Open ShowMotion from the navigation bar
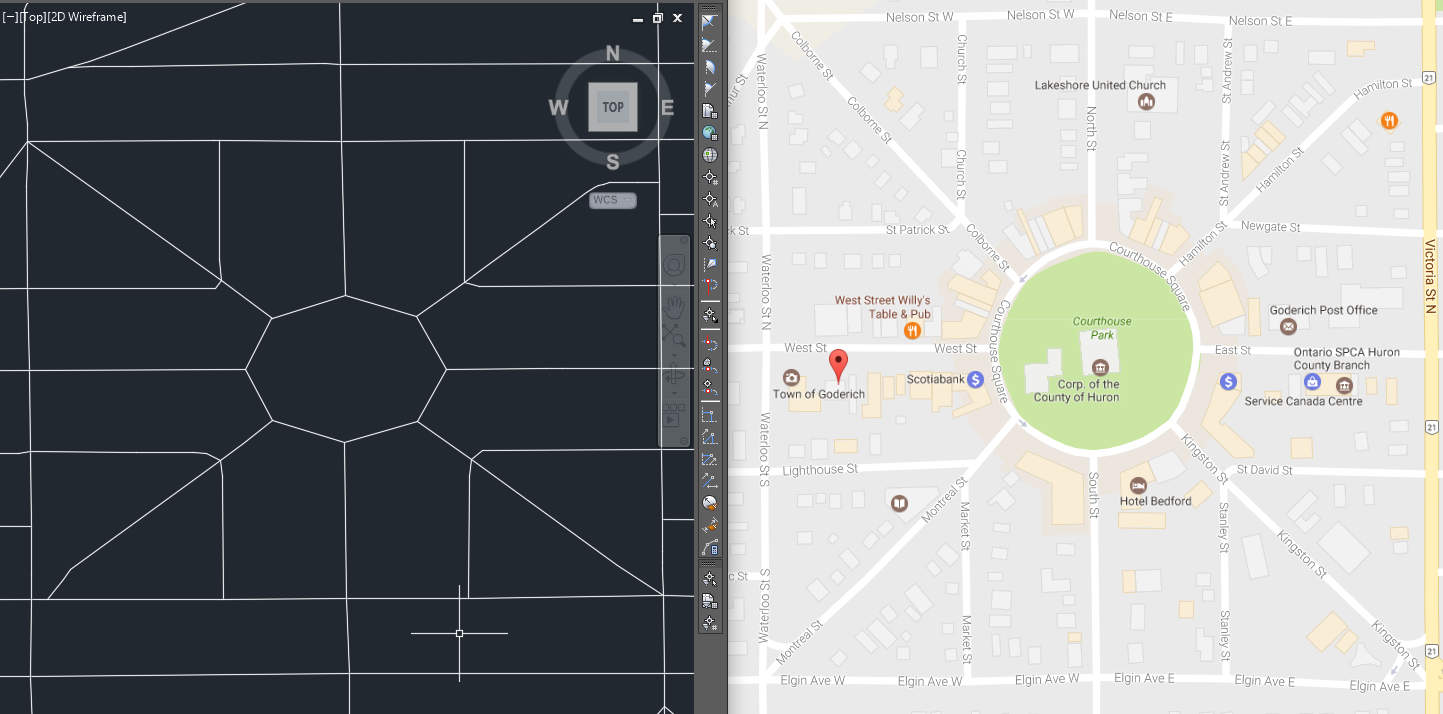This screenshot has height=714, width=1443. (674, 414)
